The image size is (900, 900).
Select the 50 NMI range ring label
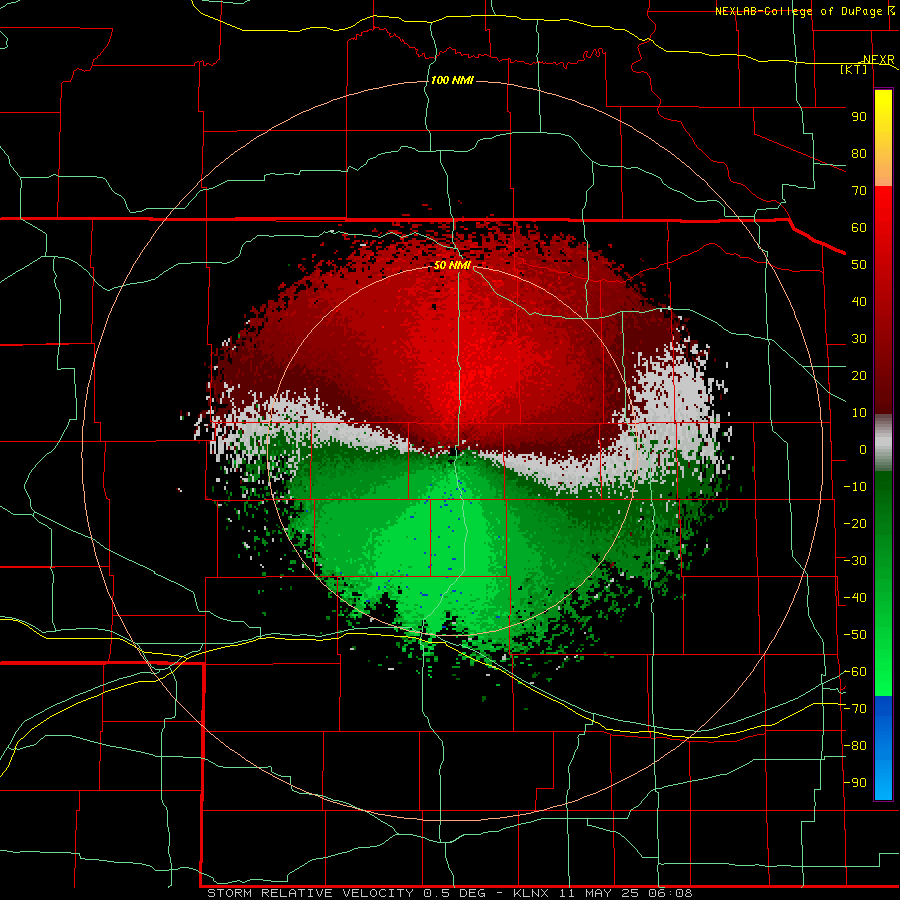click(452, 265)
